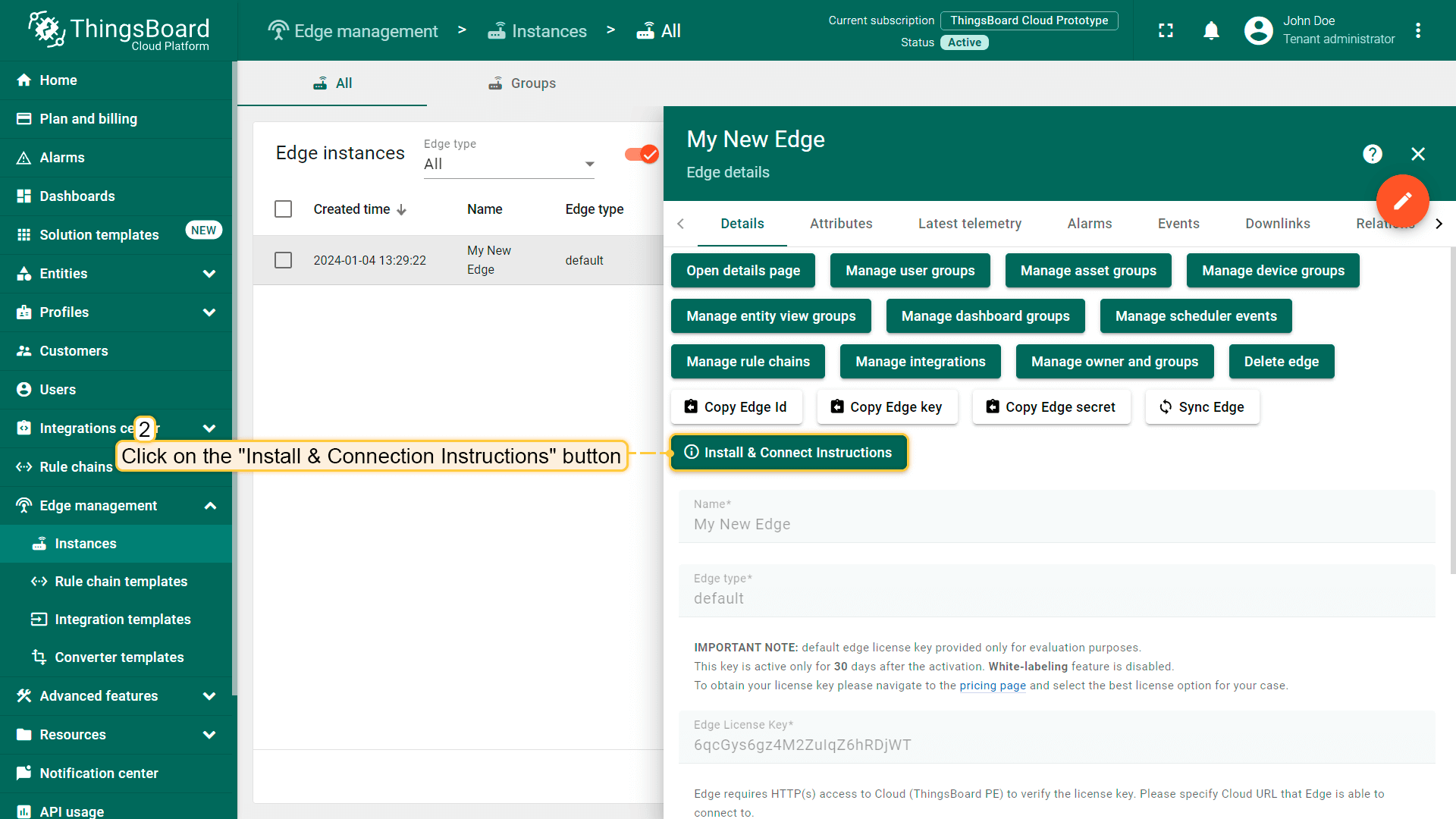Image resolution: width=1456 pixels, height=819 pixels.
Task: Collapse Edge management menu
Action: 115,505
